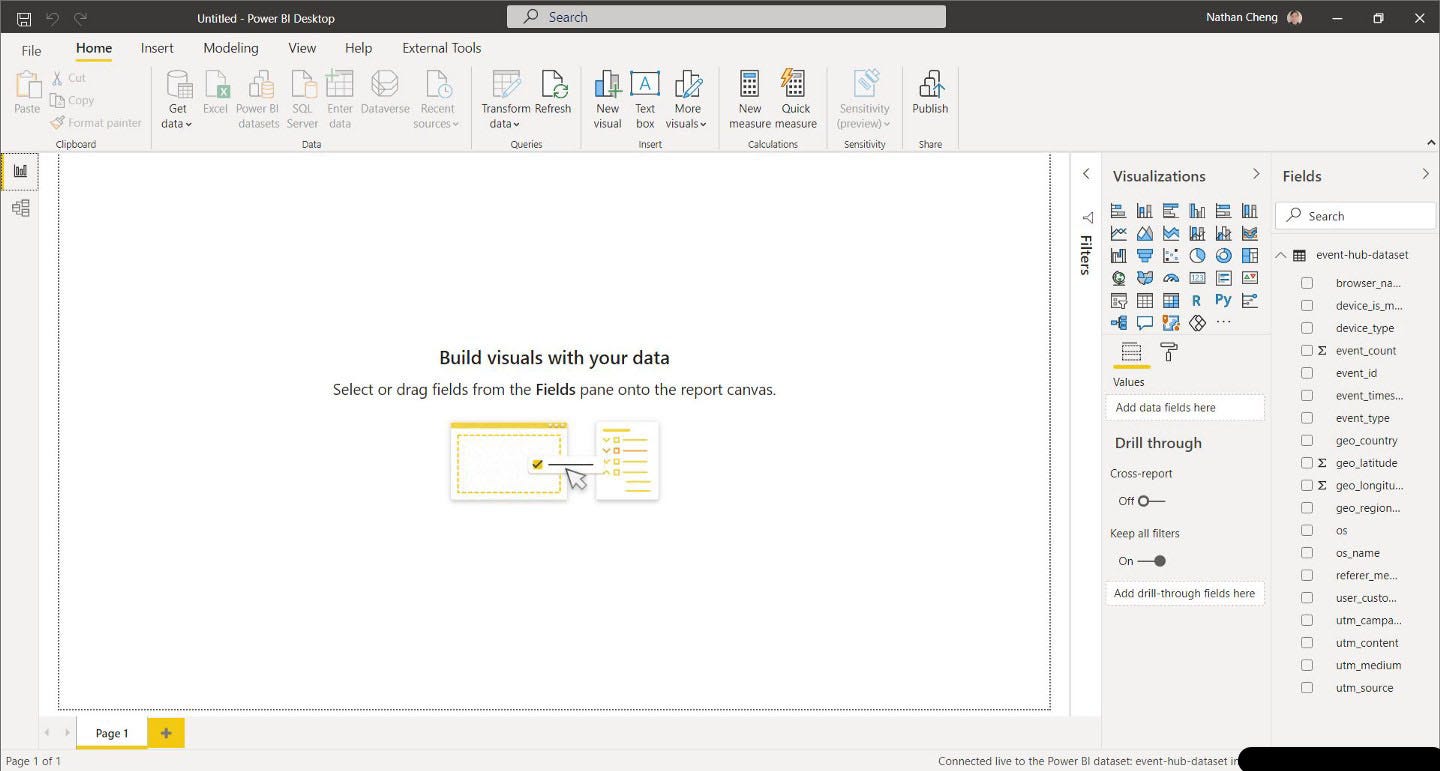Switch to Model view in left sidebar

pyautogui.click(x=20, y=208)
